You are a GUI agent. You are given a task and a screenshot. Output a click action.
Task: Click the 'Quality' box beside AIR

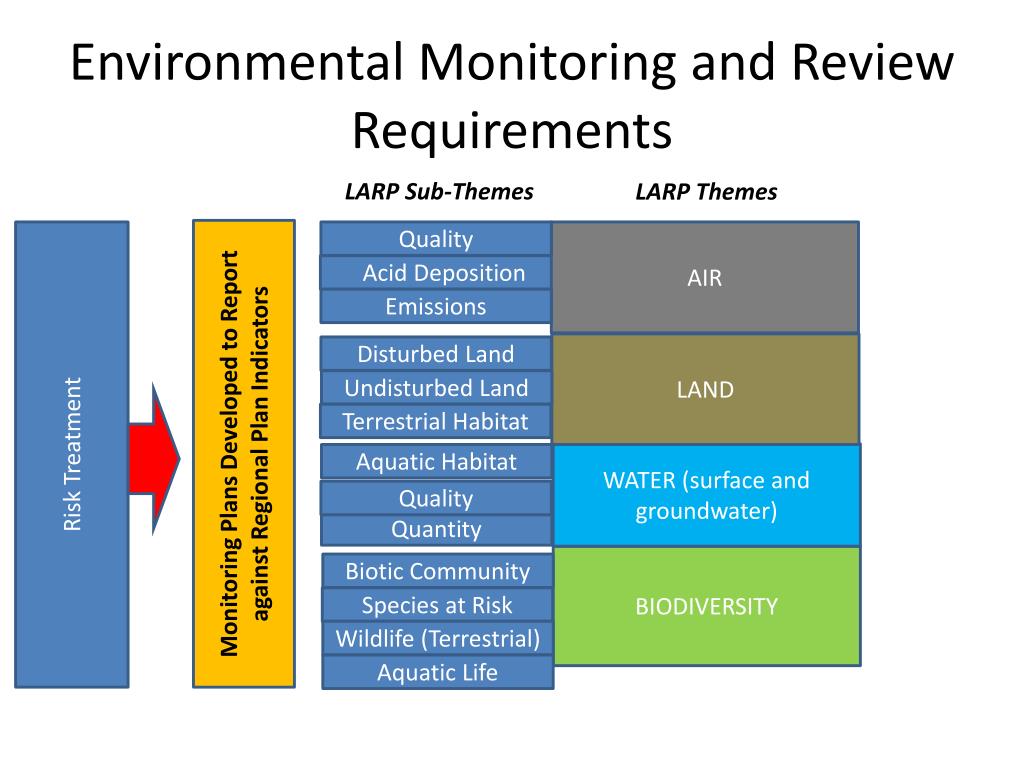click(x=436, y=238)
